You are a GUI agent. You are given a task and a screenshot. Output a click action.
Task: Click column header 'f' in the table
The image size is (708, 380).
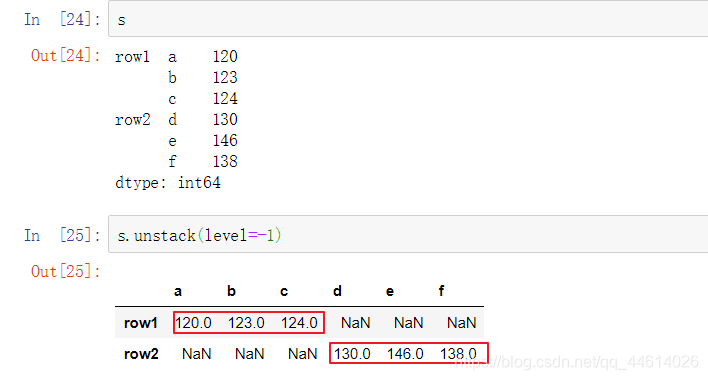(x=442, y=291)
